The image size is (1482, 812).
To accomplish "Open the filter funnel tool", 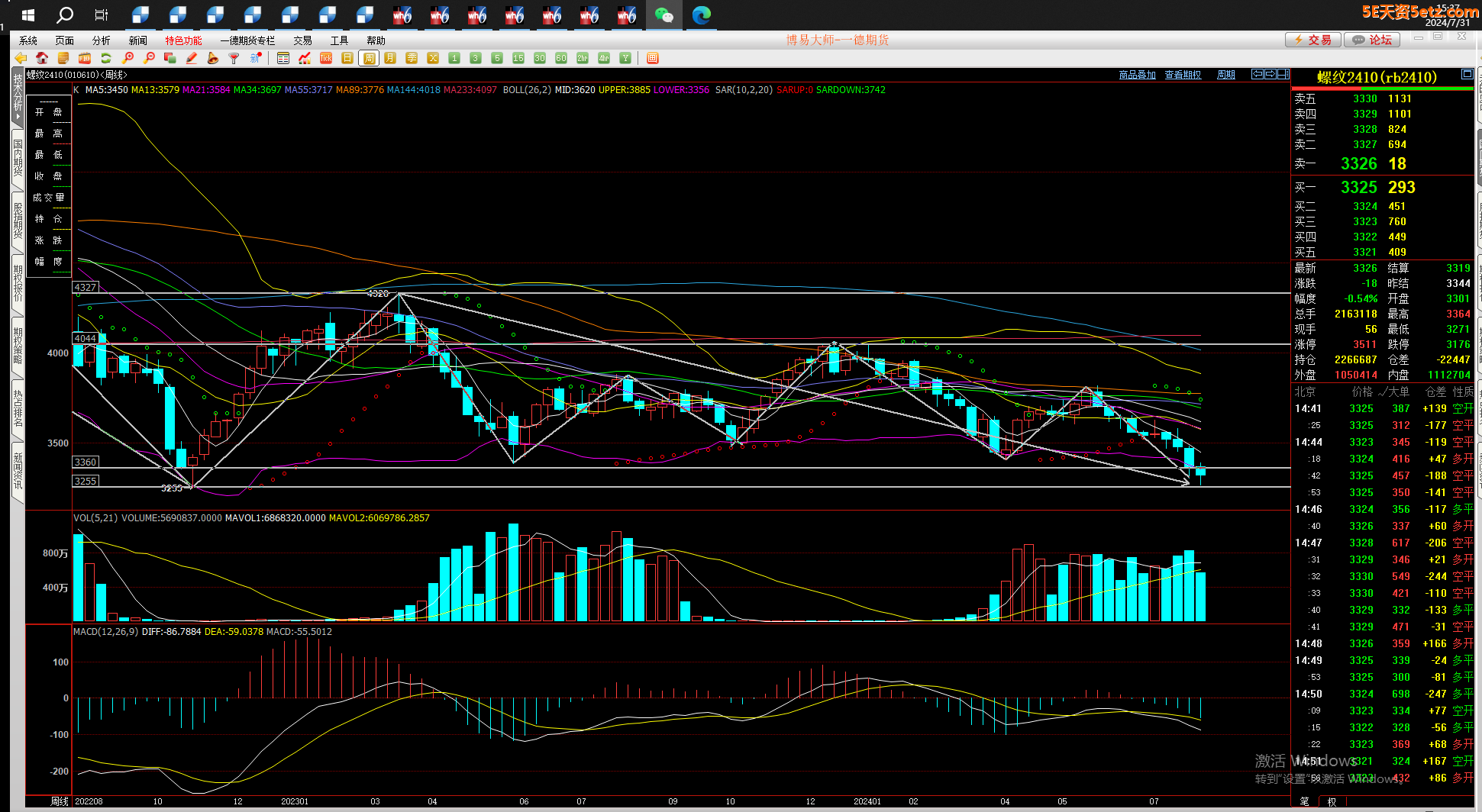I will coord(234,59).
